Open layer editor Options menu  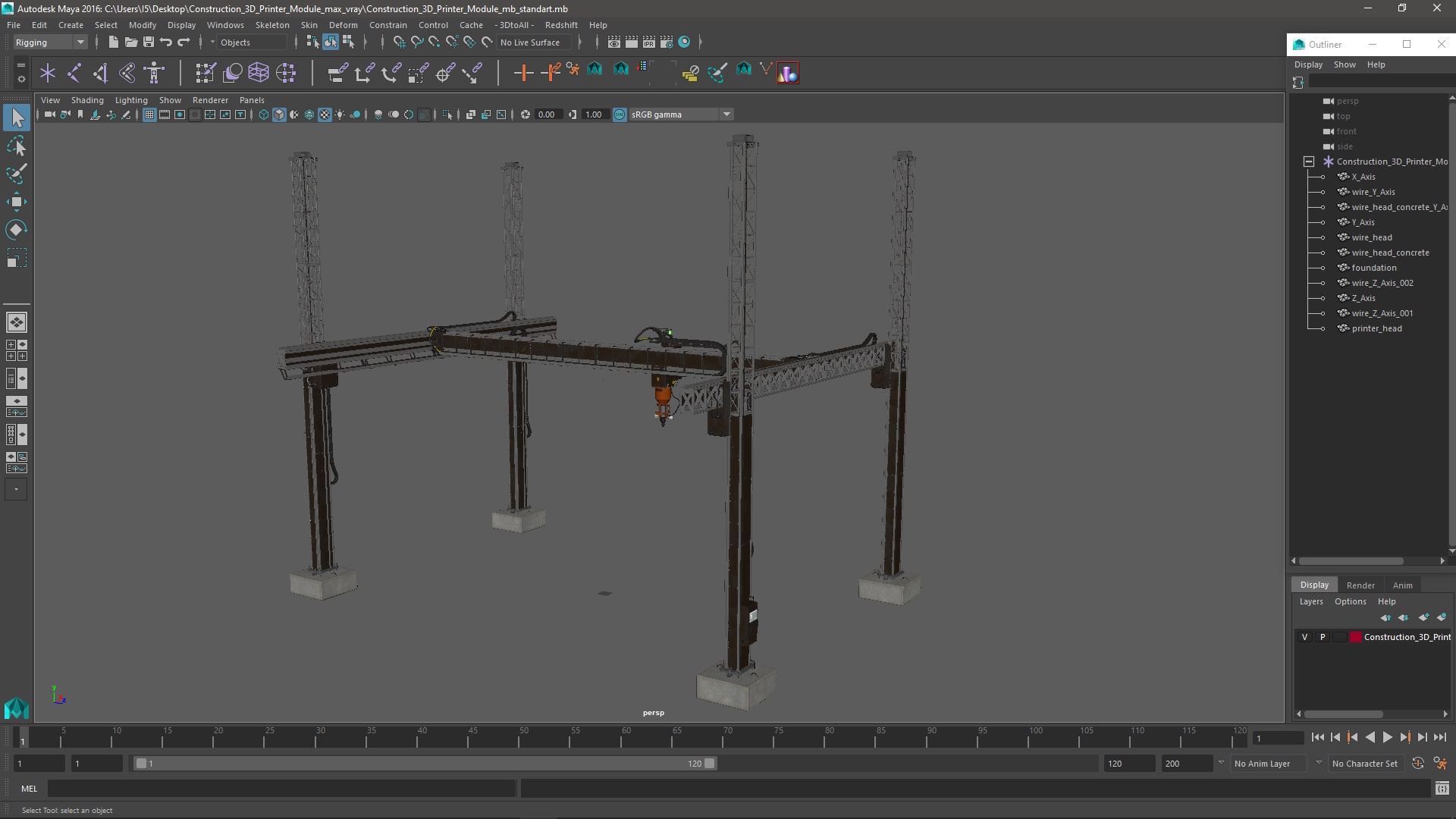coord(1350,601)
